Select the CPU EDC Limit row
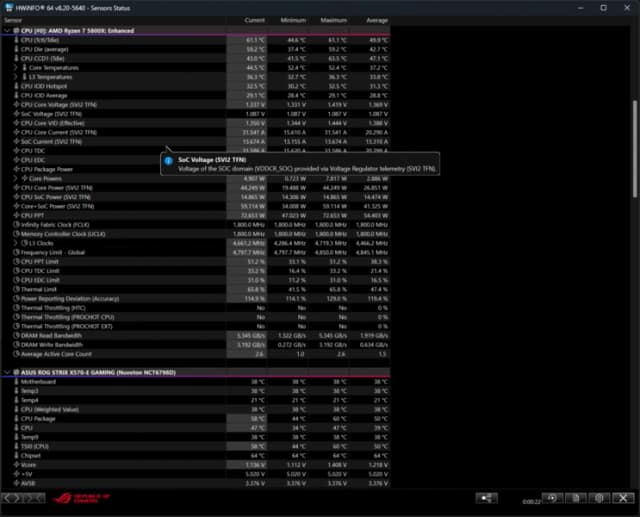 click(196, 280)
